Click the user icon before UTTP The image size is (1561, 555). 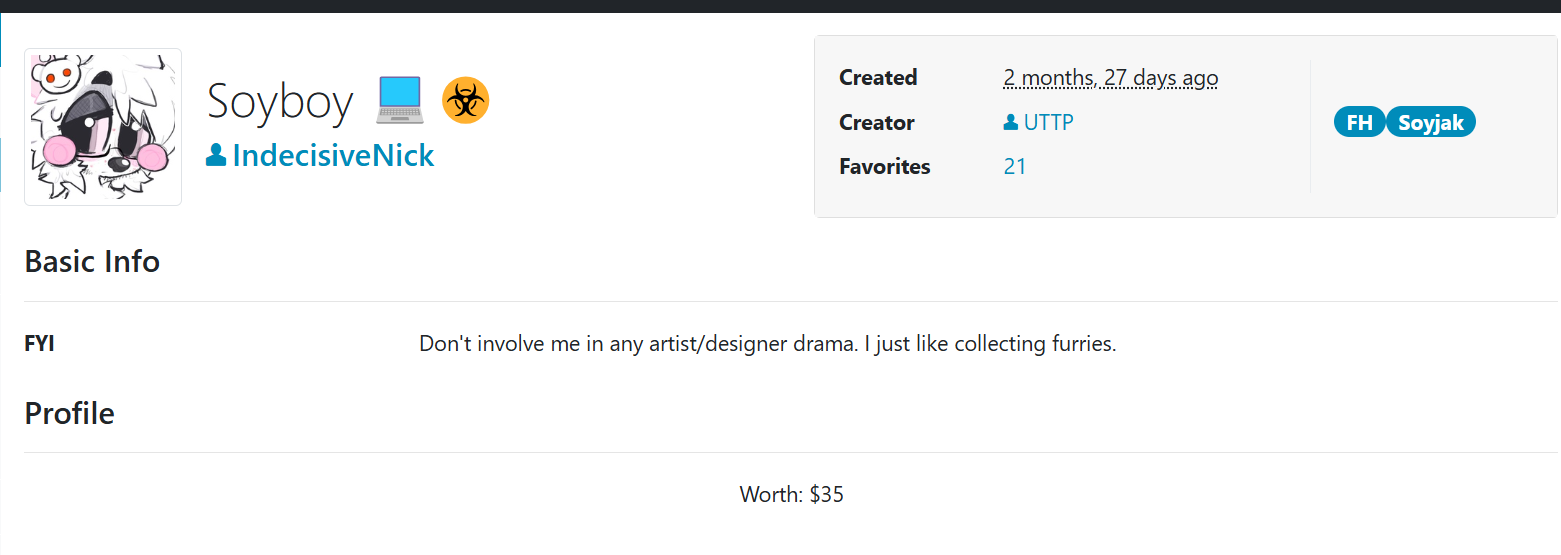point(1011,122)
